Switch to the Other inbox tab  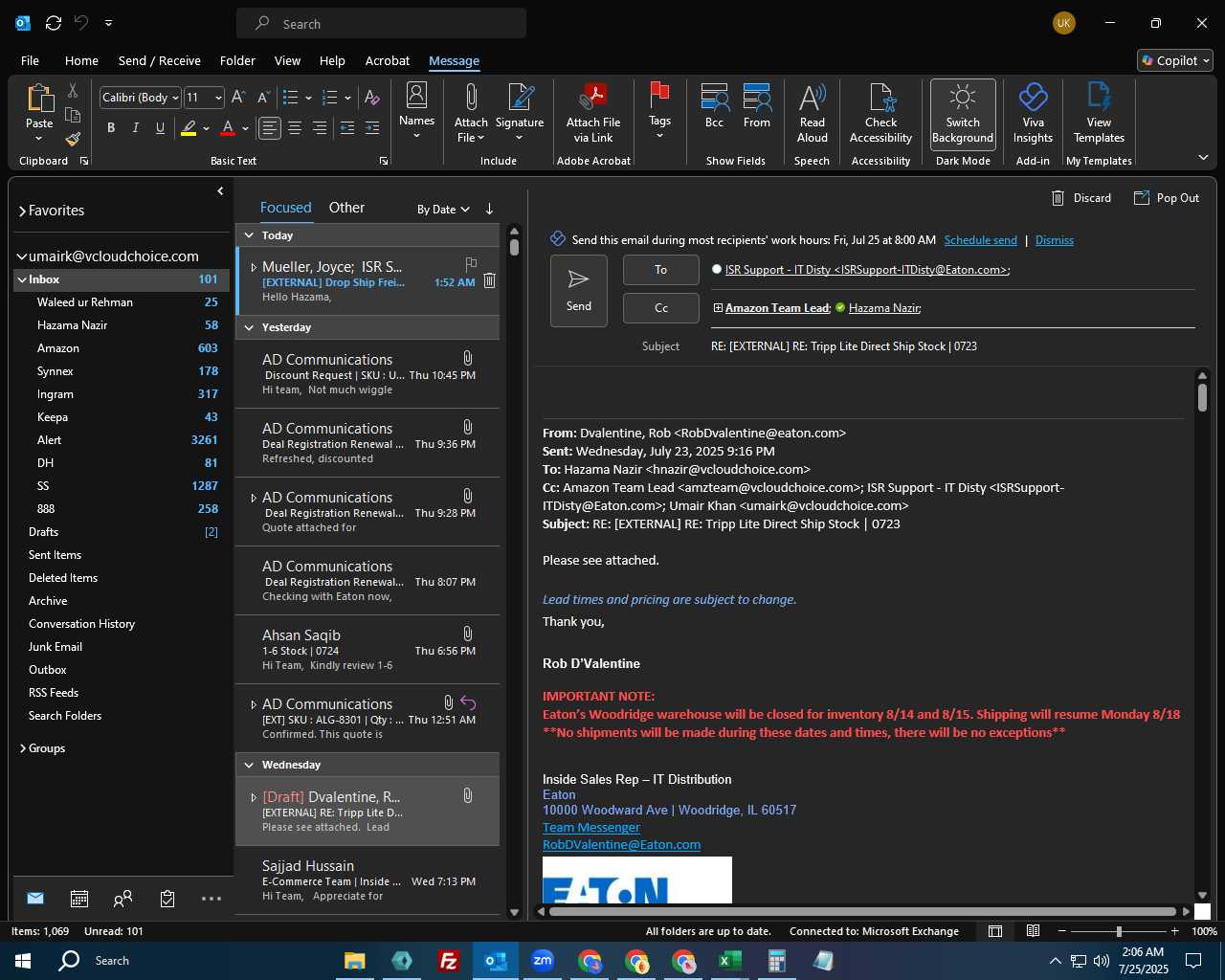346,208
